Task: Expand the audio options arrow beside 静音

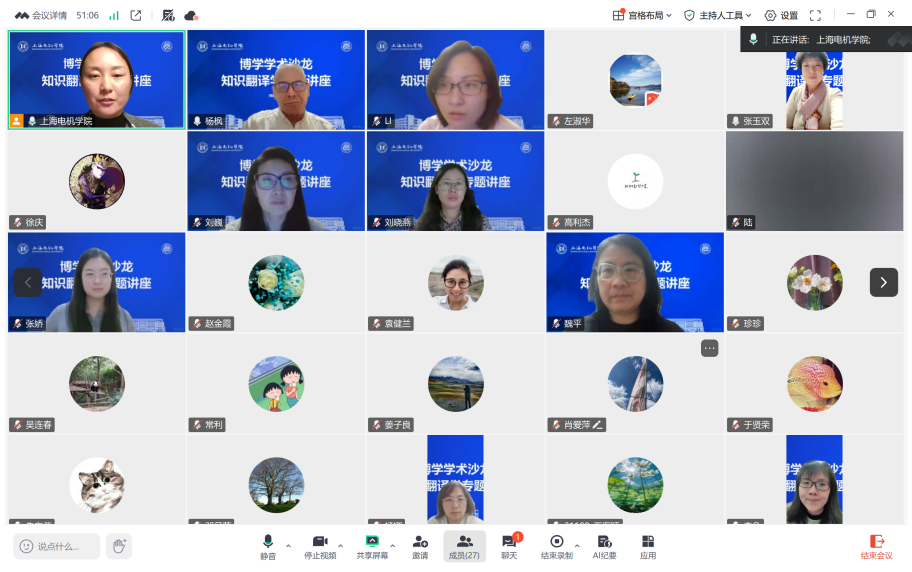Action: point(289,546)
